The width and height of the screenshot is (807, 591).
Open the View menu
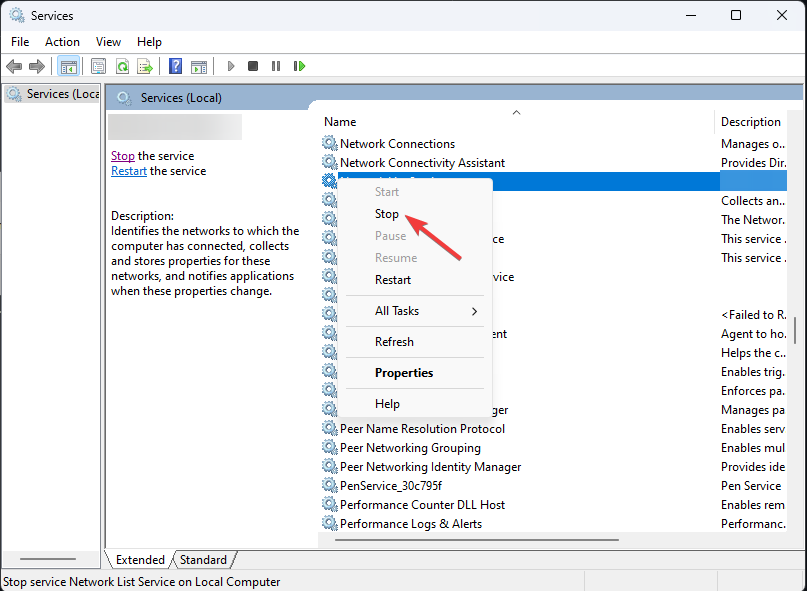click(108, 42)
